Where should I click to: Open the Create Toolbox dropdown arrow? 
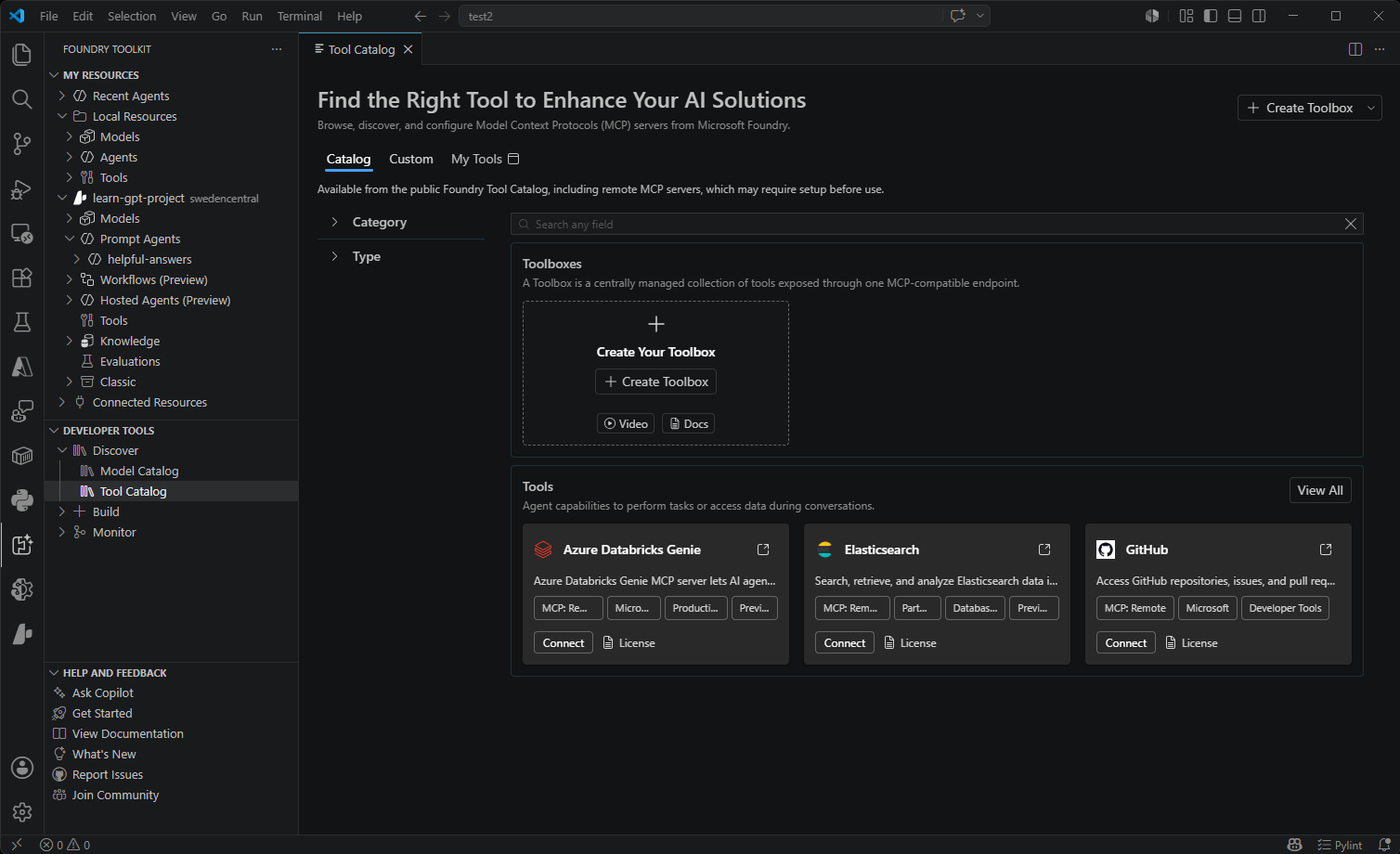pyautogui.click(x=1370, y=108)
